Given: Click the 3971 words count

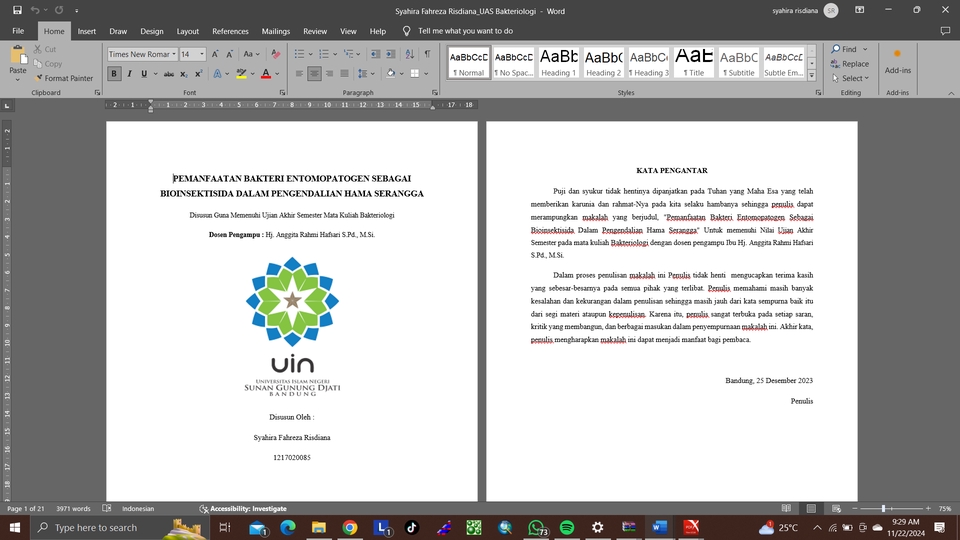Looking at the screenshot, I should tap(73, 508).
